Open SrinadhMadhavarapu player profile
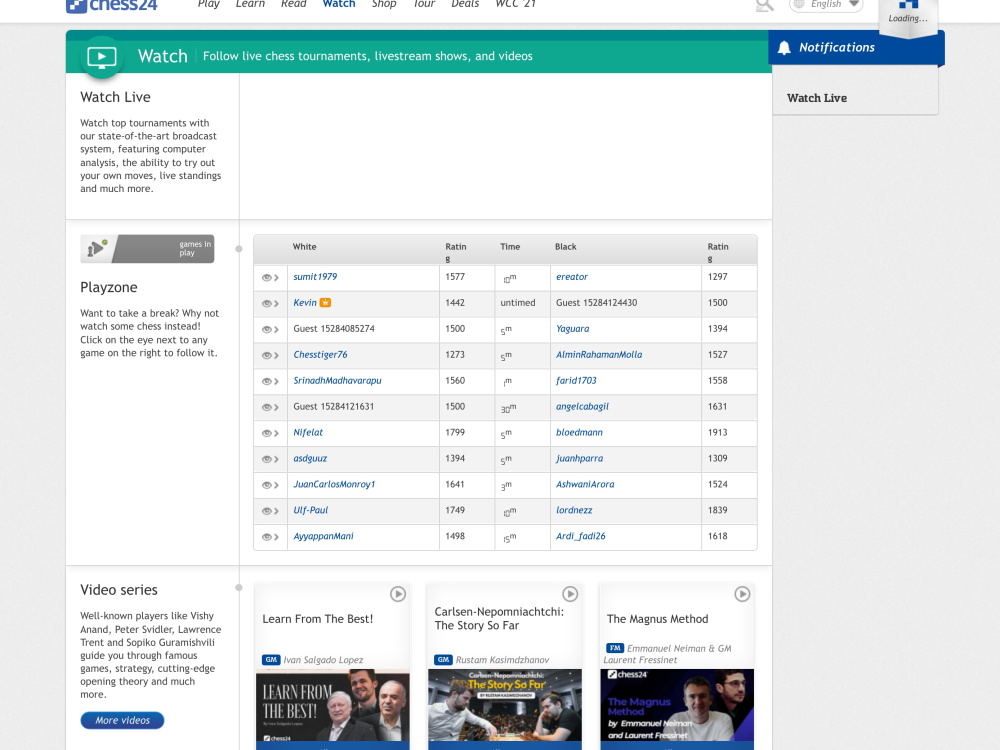This screenshot has height=750, width=1000. tap(337, 381)
